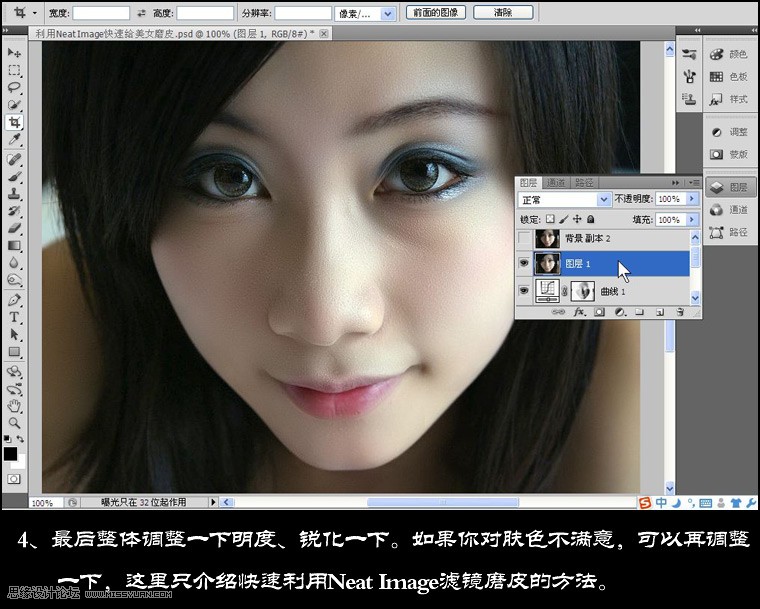760x609 pixels.
Task: Select the 3D Rotate tool
Action: pyautogui.click(x=14, y=372)
